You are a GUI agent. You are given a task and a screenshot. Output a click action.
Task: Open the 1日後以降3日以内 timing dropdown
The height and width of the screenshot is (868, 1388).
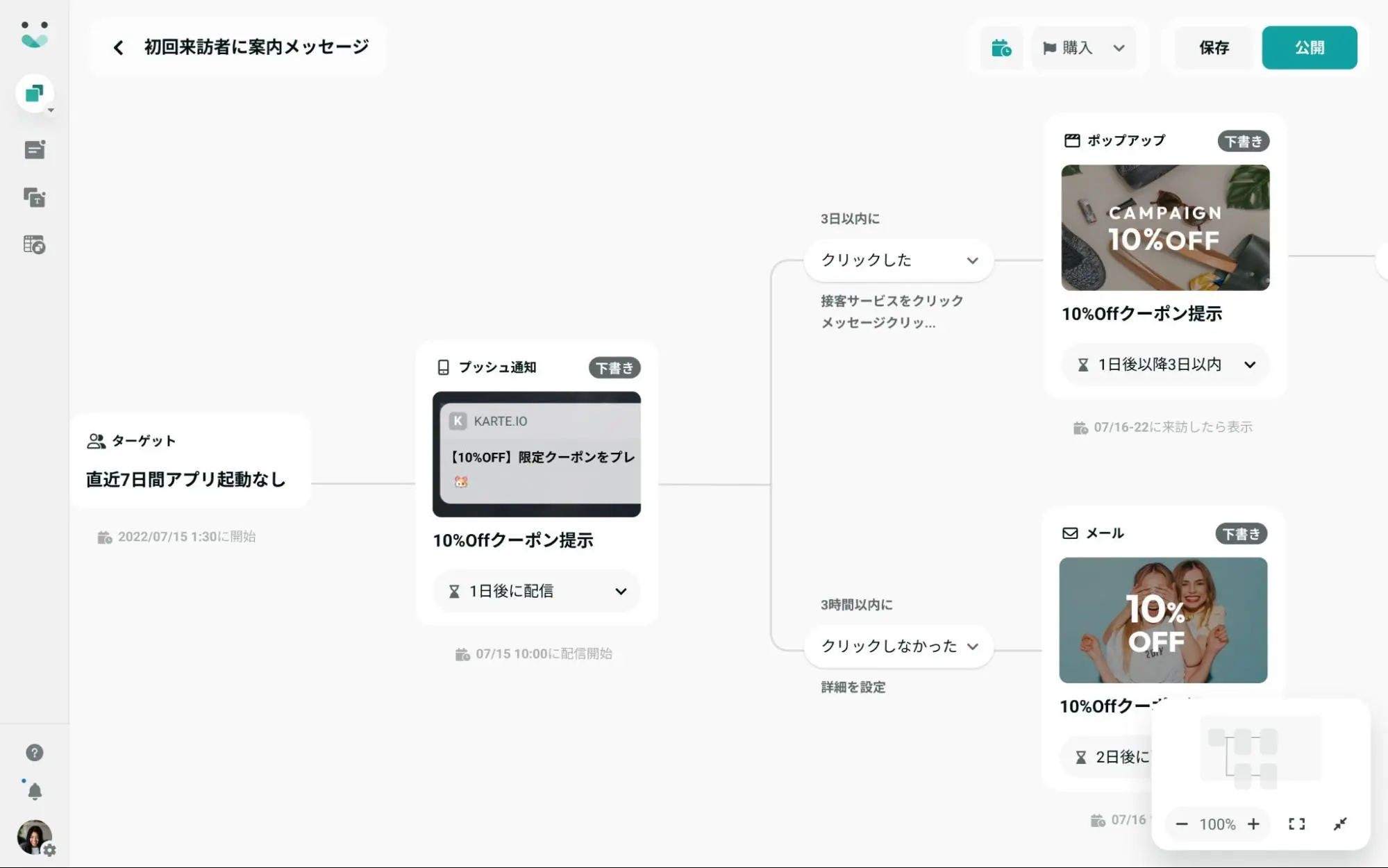(1165, 365)
